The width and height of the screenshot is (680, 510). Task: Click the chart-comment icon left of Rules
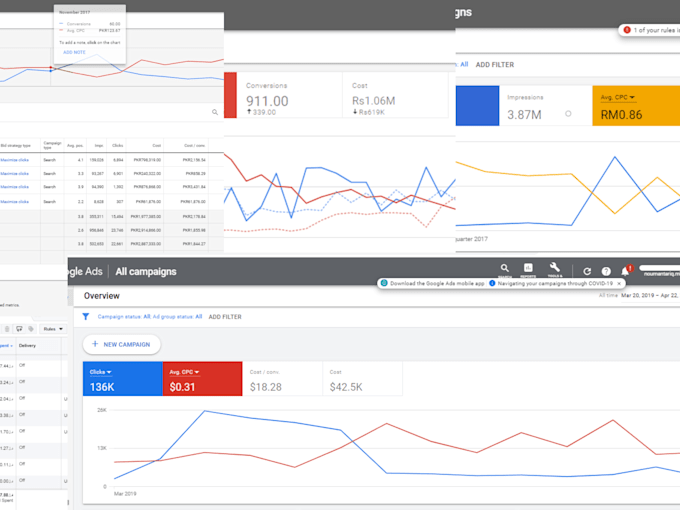[19, 329]
